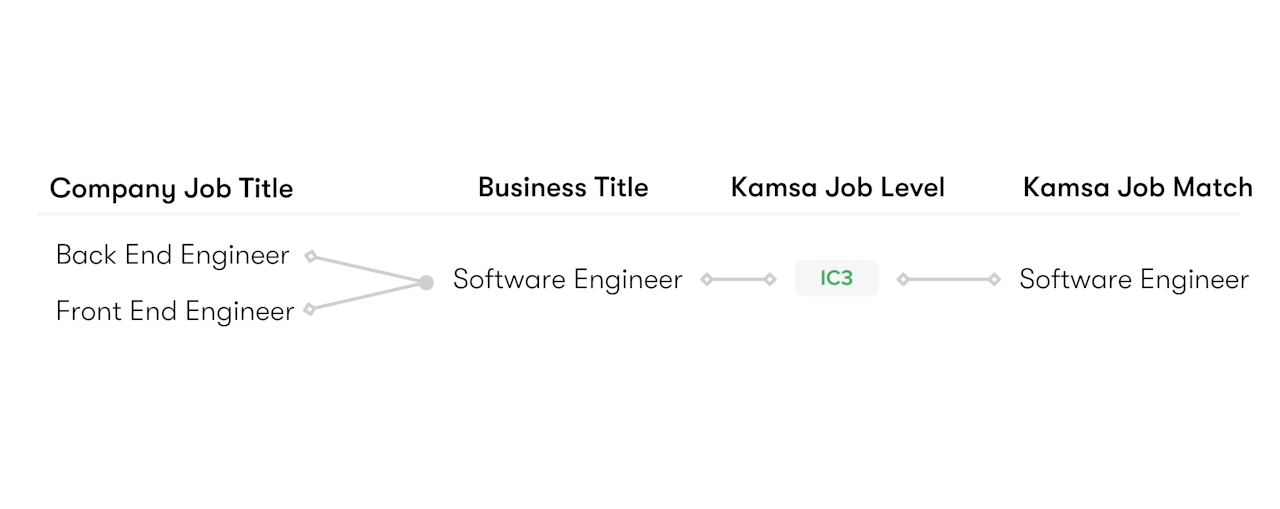Click Software Engineer under Kamsa Job Match
The image size is (1280, 509).
(1133, 280)
